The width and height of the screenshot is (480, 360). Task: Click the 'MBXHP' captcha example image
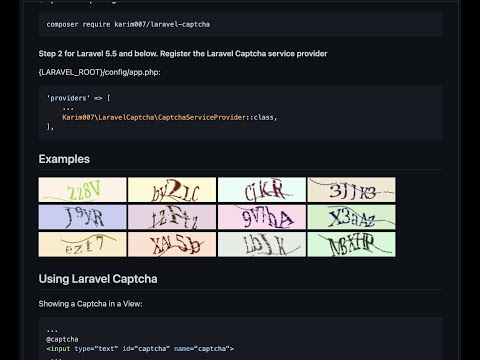click(x=352, y=244)
